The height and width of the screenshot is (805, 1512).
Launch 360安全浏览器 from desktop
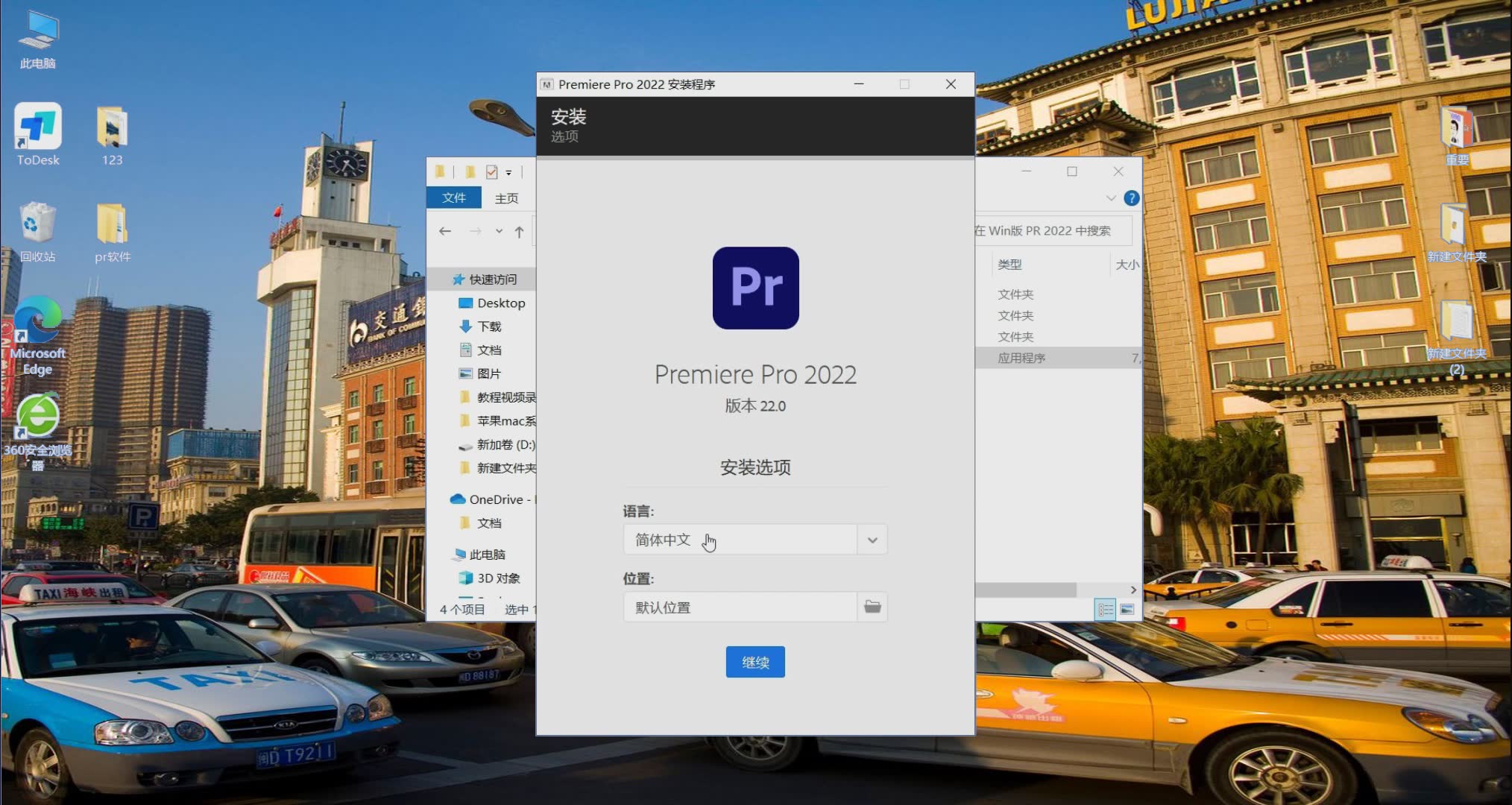(x=37, y=432)
